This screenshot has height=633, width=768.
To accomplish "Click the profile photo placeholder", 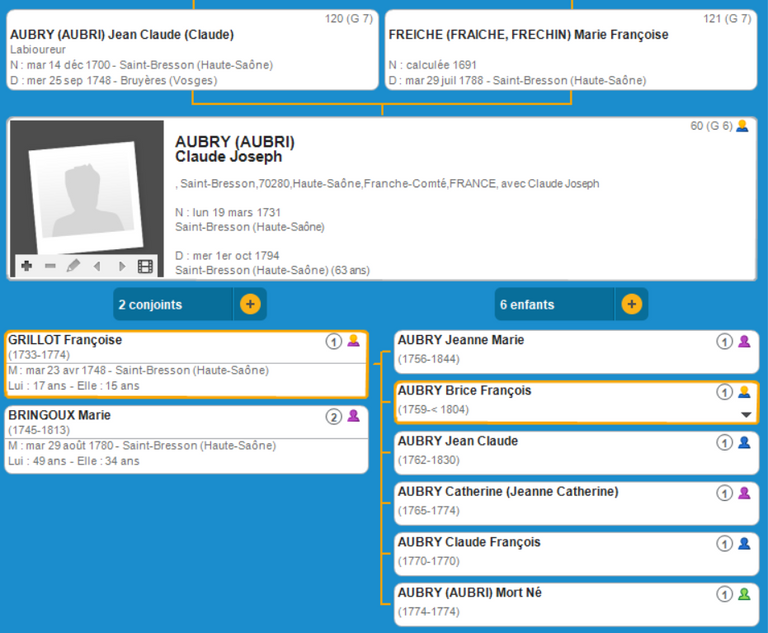I will coord(86,195).
